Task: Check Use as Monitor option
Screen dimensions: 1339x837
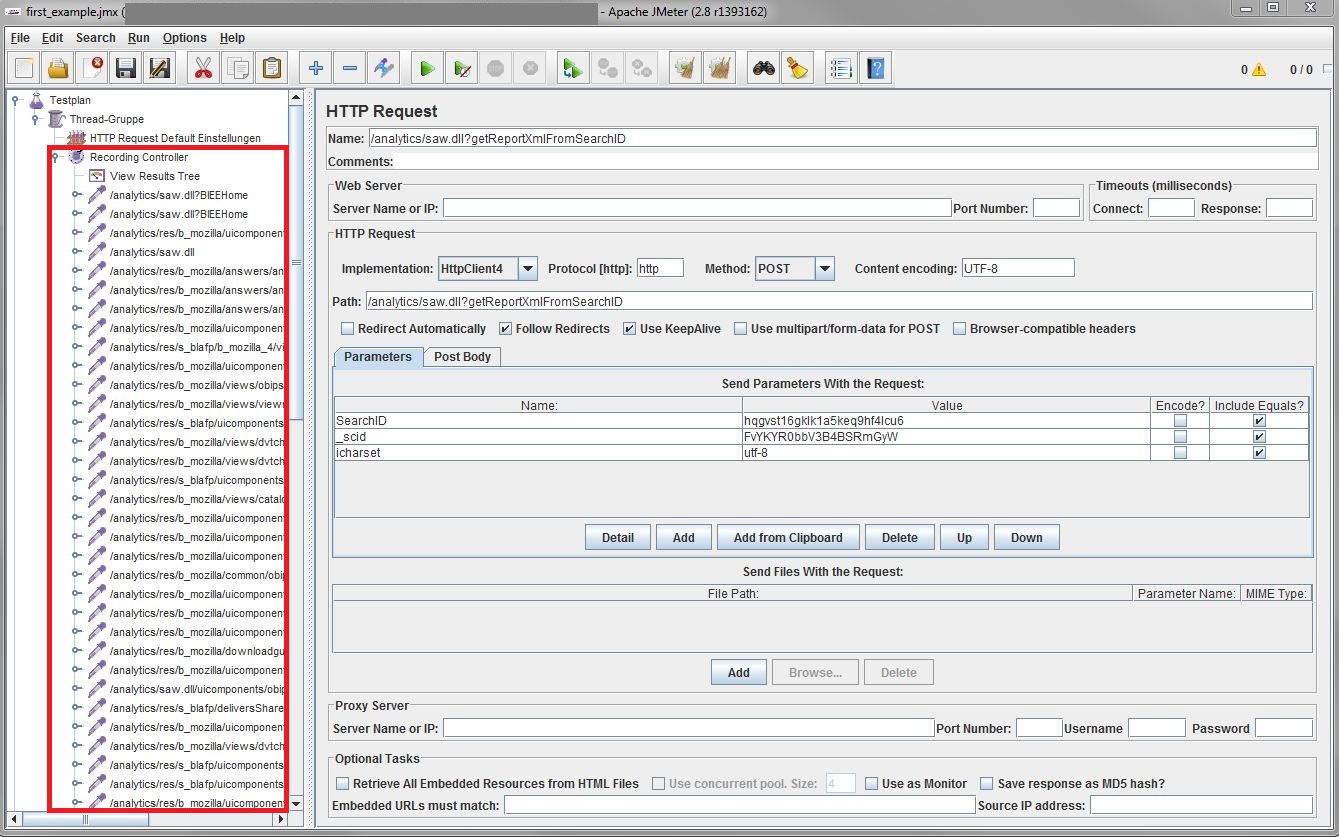Action: point(872,784)
